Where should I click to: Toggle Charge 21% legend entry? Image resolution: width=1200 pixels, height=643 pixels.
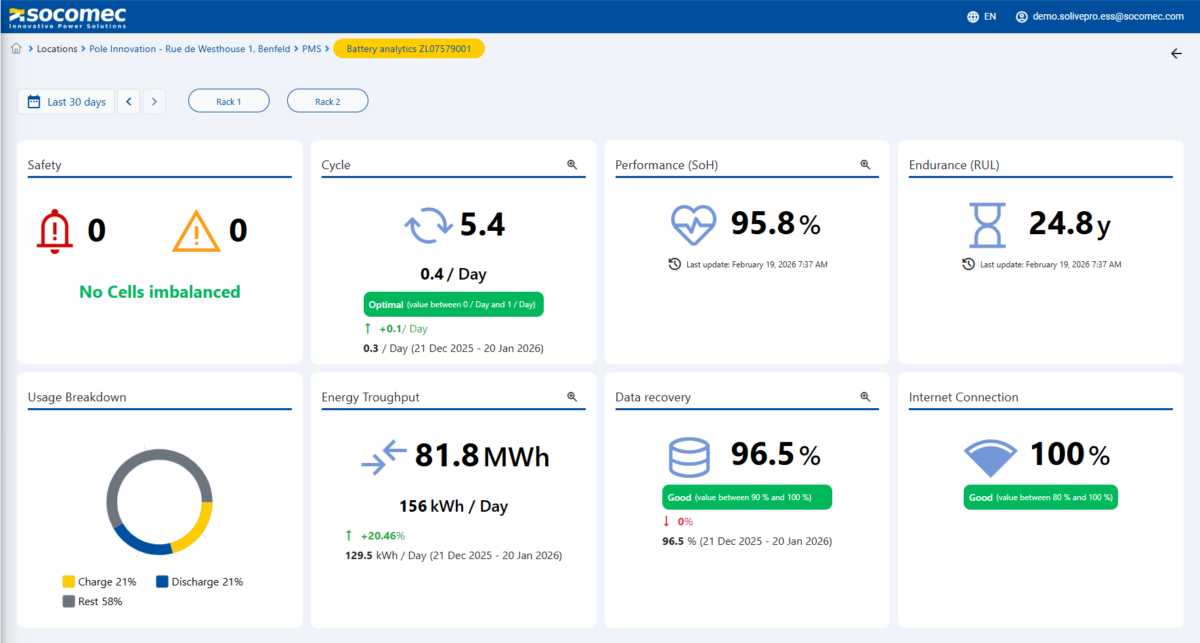tap(98, 582)
